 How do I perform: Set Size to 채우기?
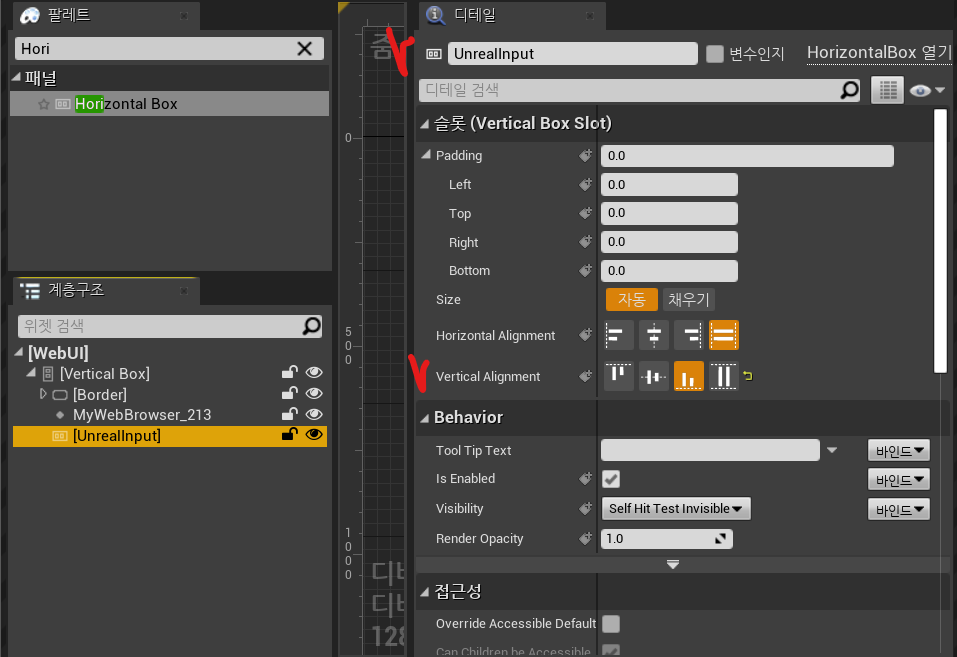tap(689, 299)
